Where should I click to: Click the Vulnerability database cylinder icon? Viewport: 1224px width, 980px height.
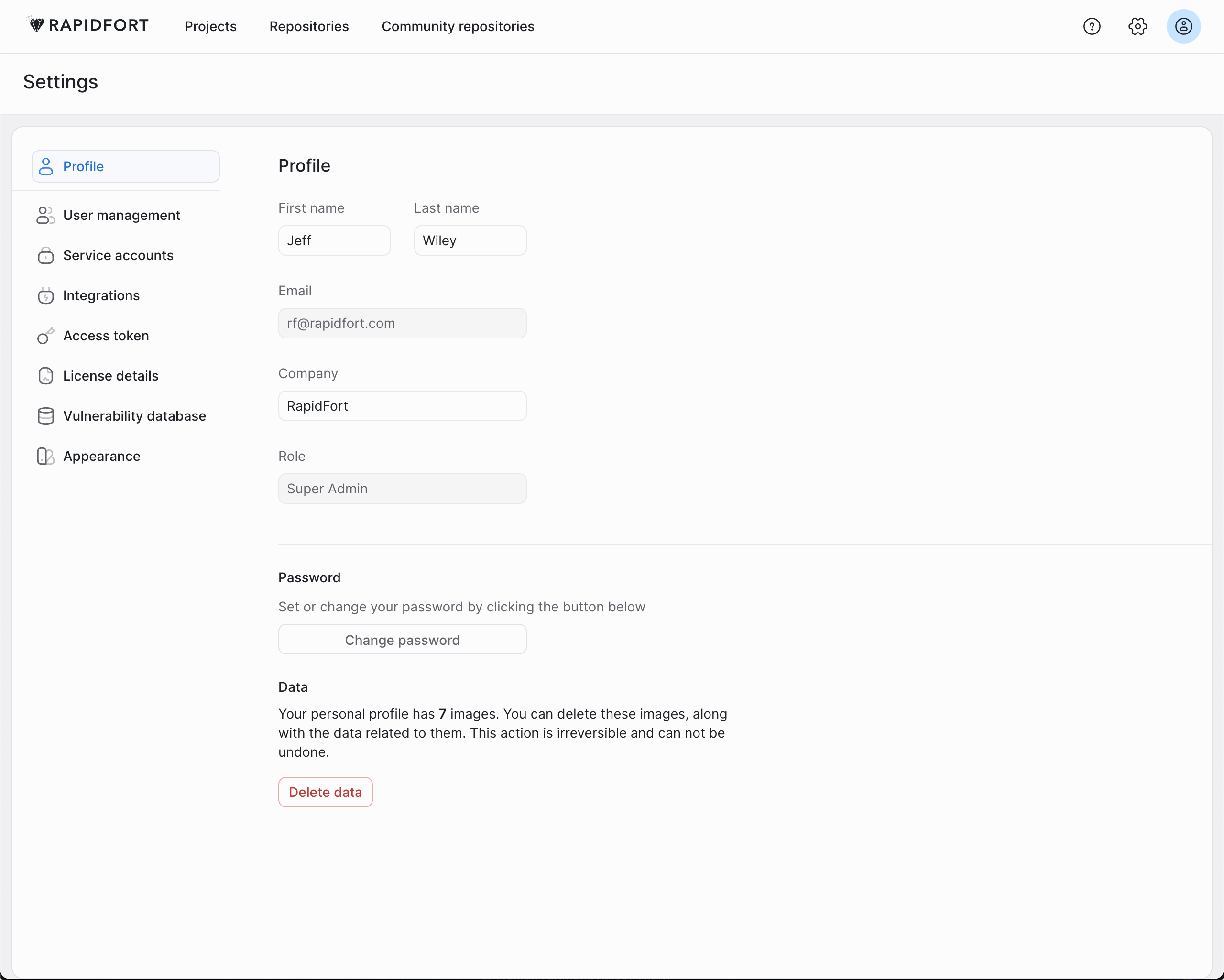coord(46,416)
